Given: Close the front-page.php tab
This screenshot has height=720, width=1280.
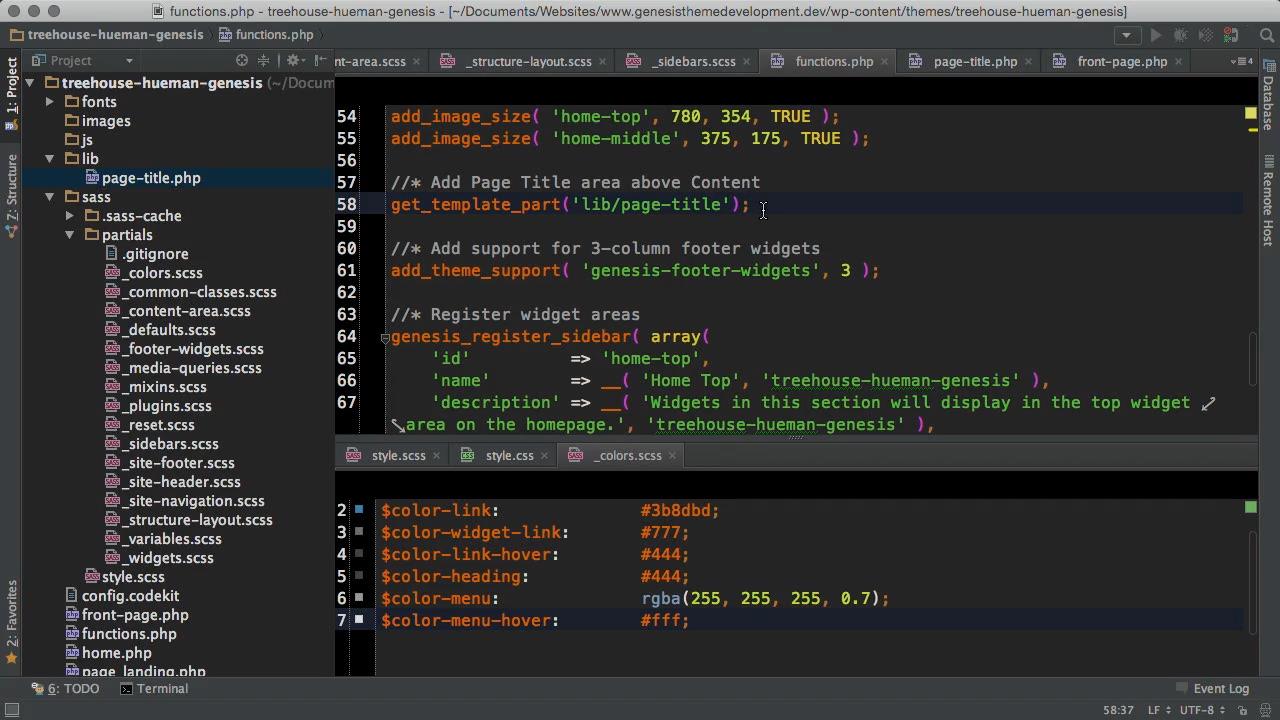Looking at the screenshot, I should click(1178, 61).
